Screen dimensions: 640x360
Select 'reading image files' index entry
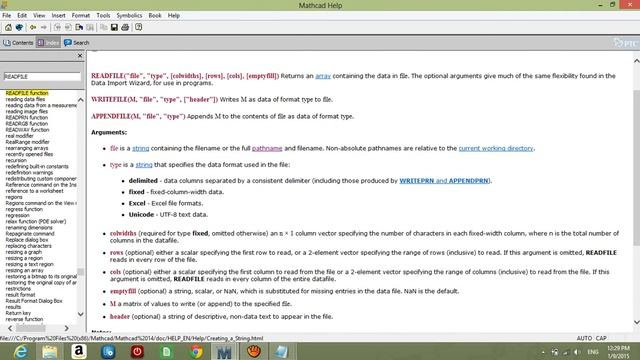coord(27,111)
